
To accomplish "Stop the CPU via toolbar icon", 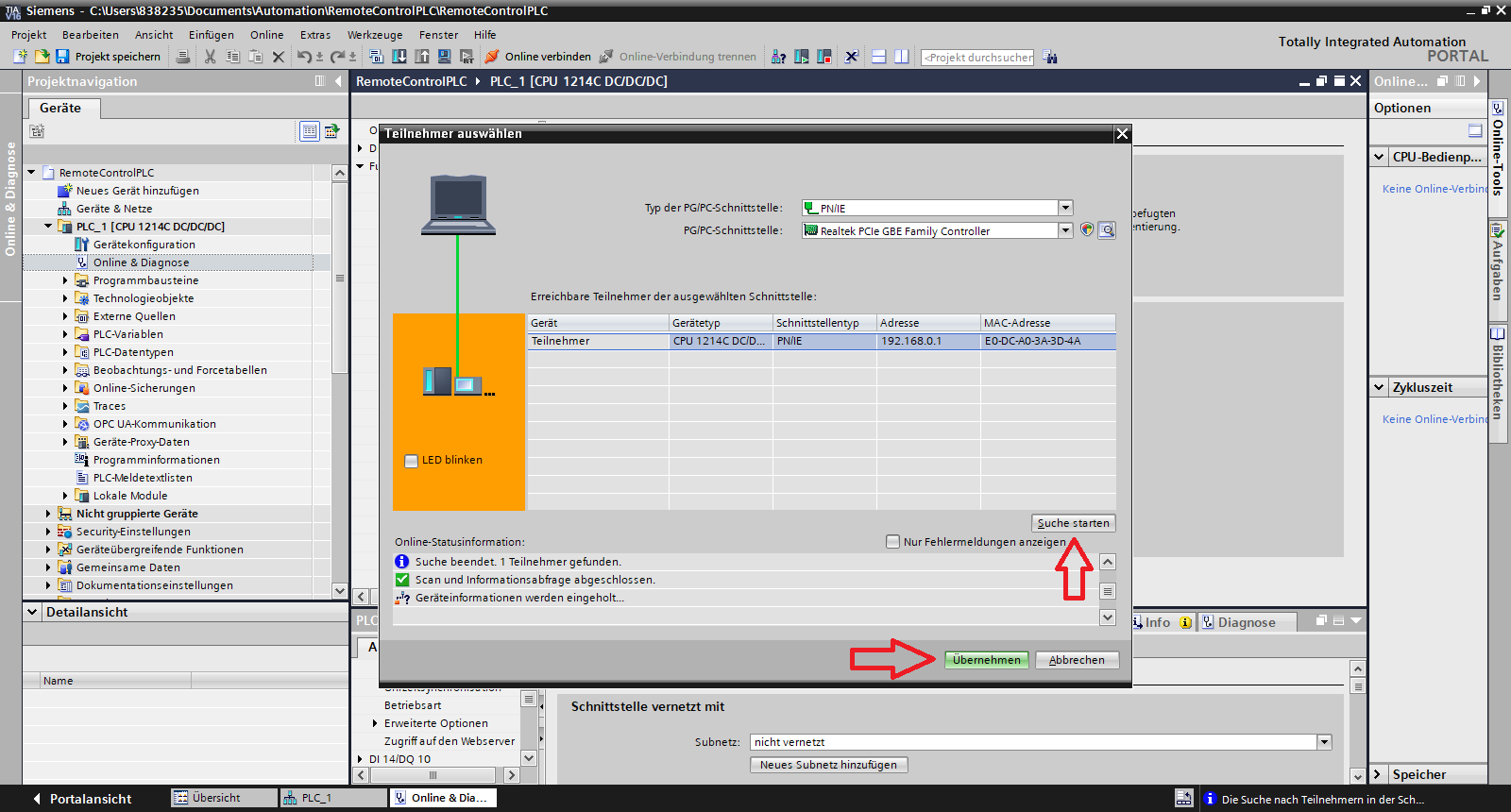I will (x=824, y=57).
